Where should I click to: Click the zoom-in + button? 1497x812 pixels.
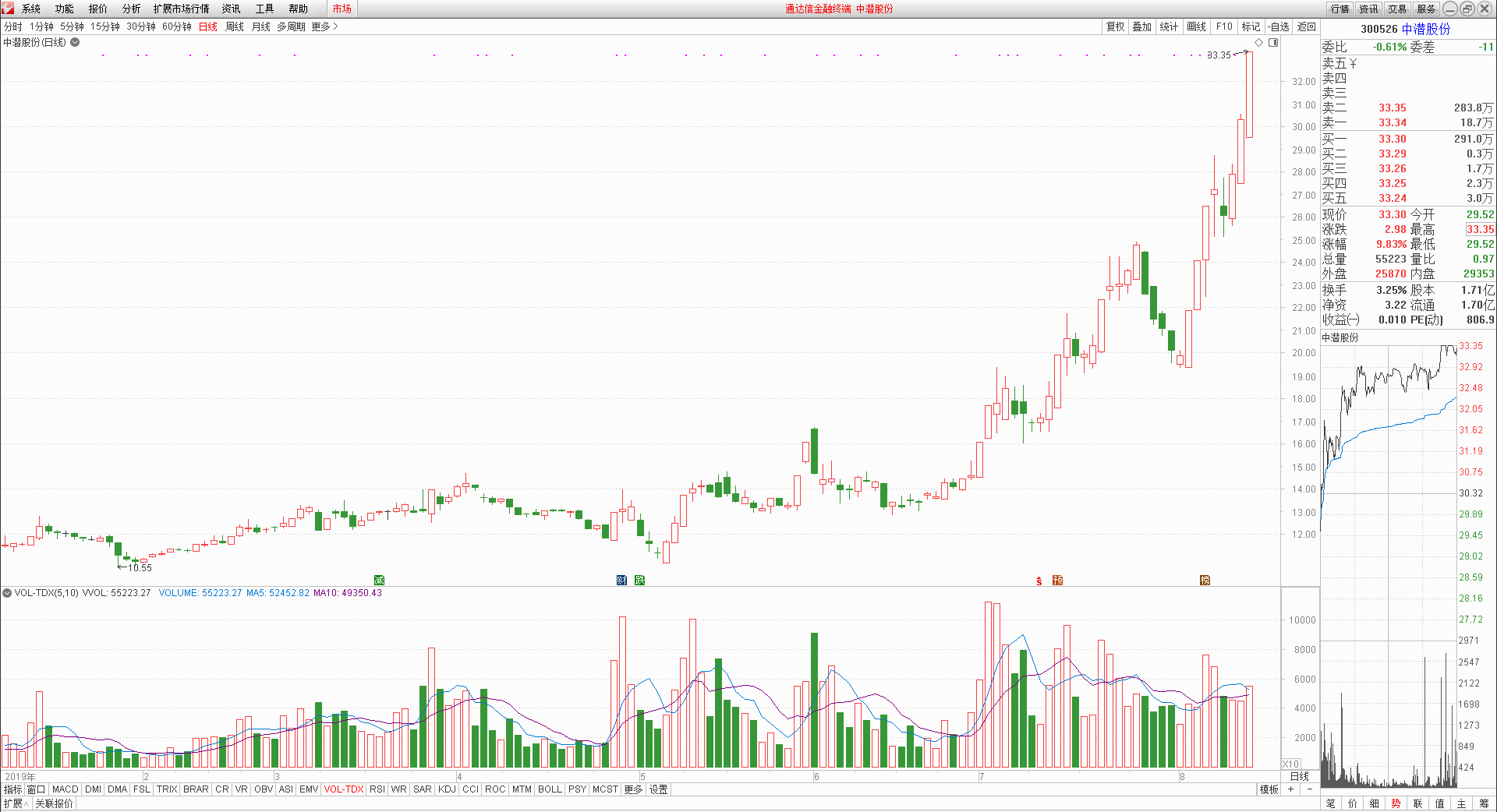point(1290,789)
